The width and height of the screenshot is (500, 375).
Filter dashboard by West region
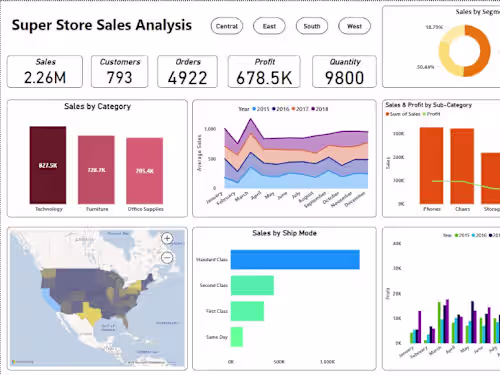coord(354,26)
